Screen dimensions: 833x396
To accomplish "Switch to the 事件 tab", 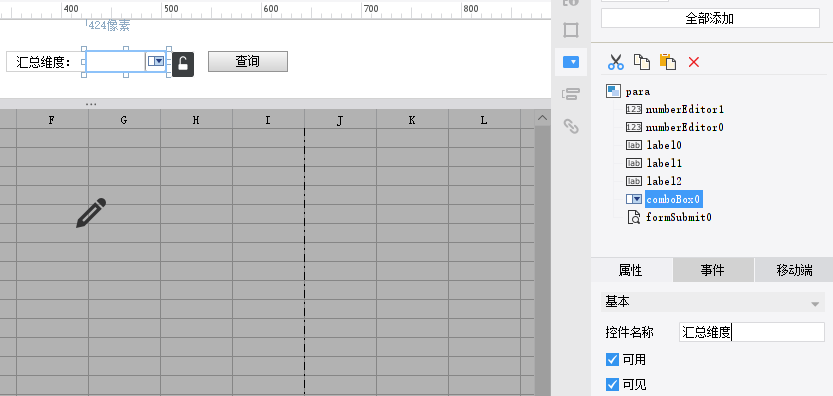I will [713, 270].
